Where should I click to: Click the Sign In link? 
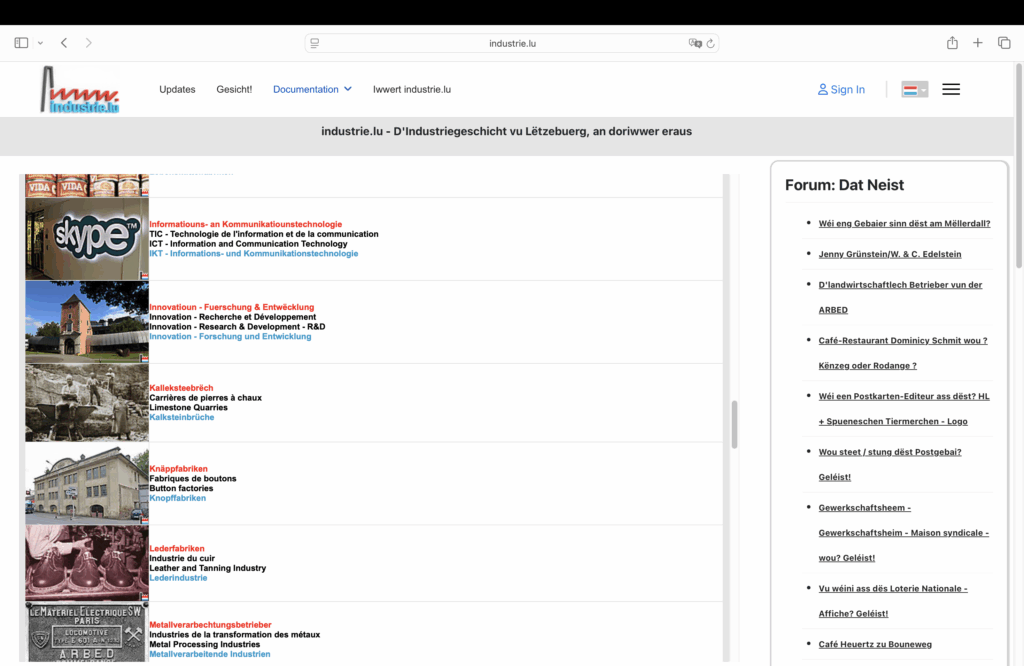click(841, 89)
